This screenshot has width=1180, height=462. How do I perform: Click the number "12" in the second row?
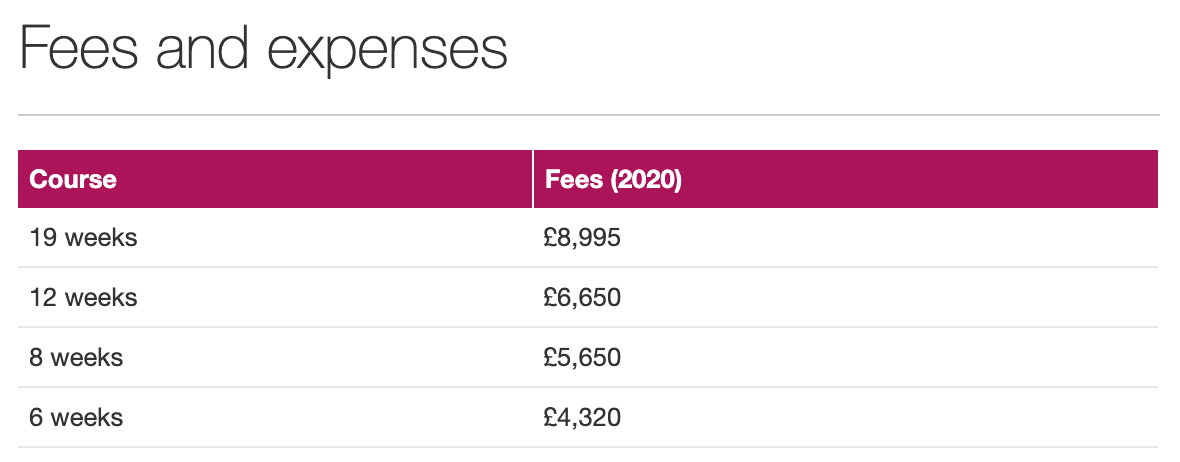[43, 298]
